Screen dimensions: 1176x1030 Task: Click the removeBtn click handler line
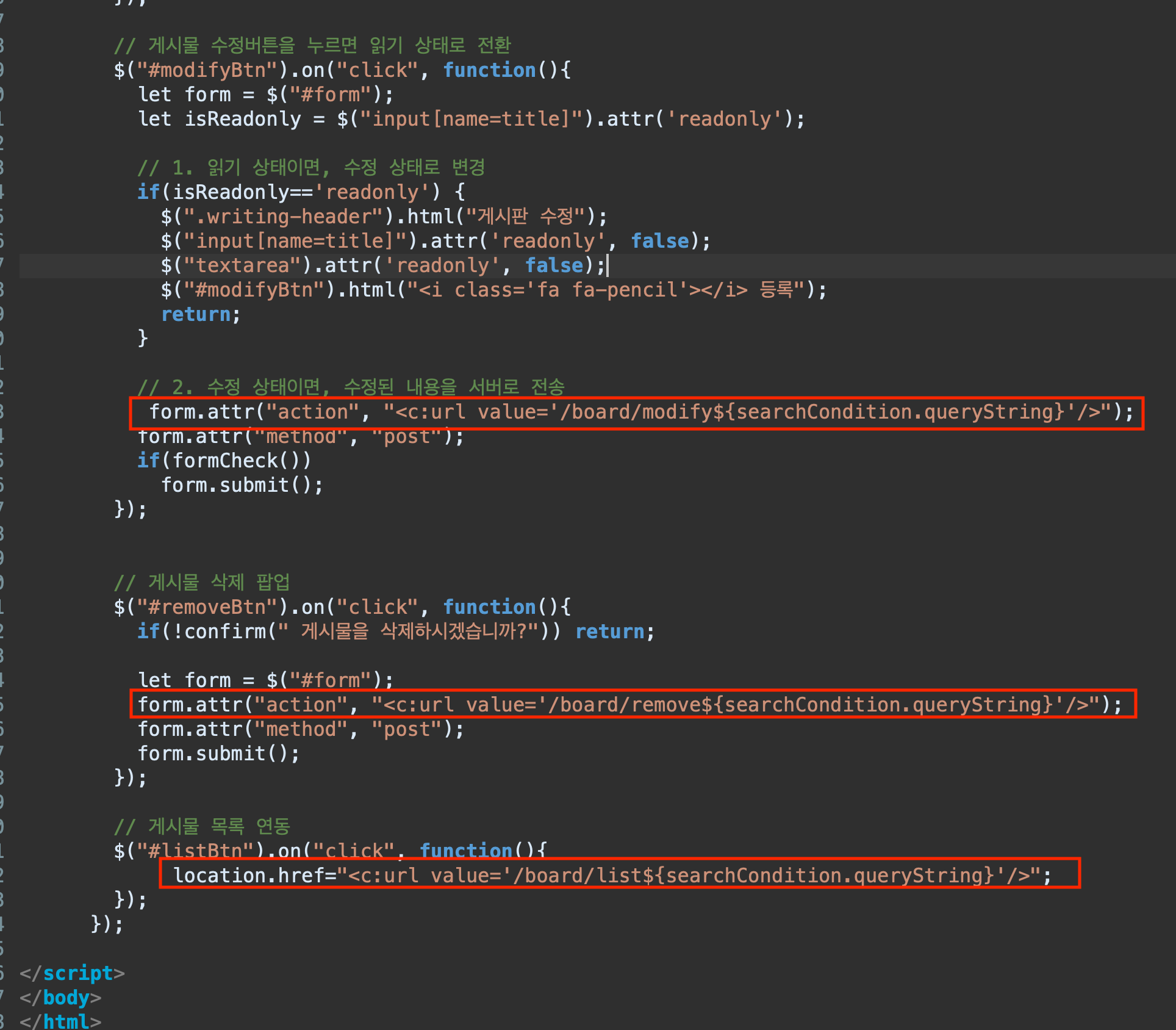click(x=342, y=607)
